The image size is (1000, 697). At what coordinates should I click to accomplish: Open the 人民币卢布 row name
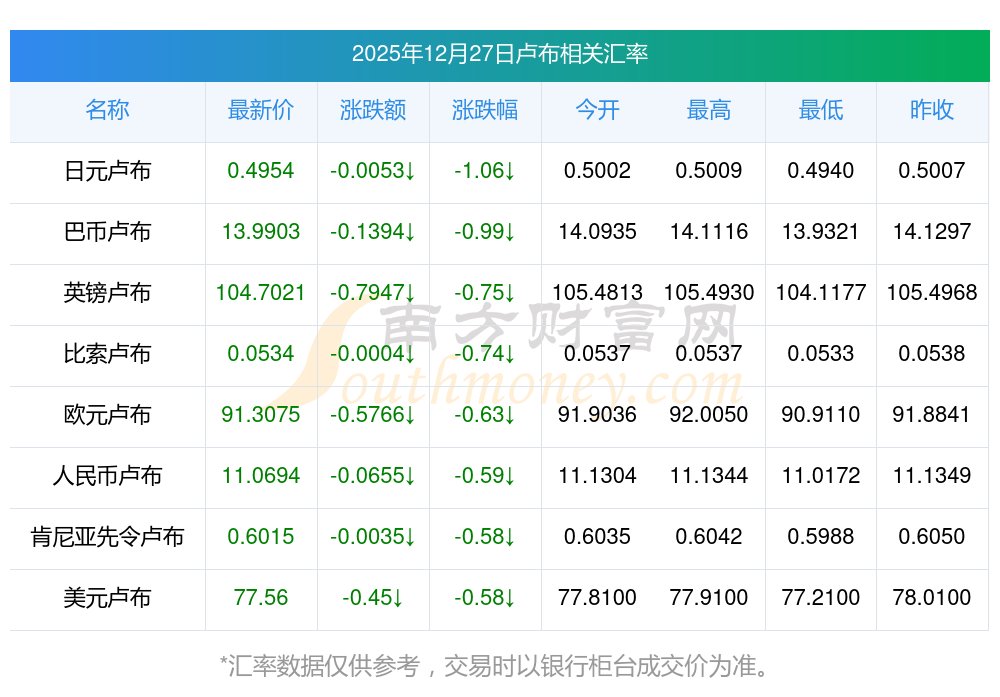[107, 476]
